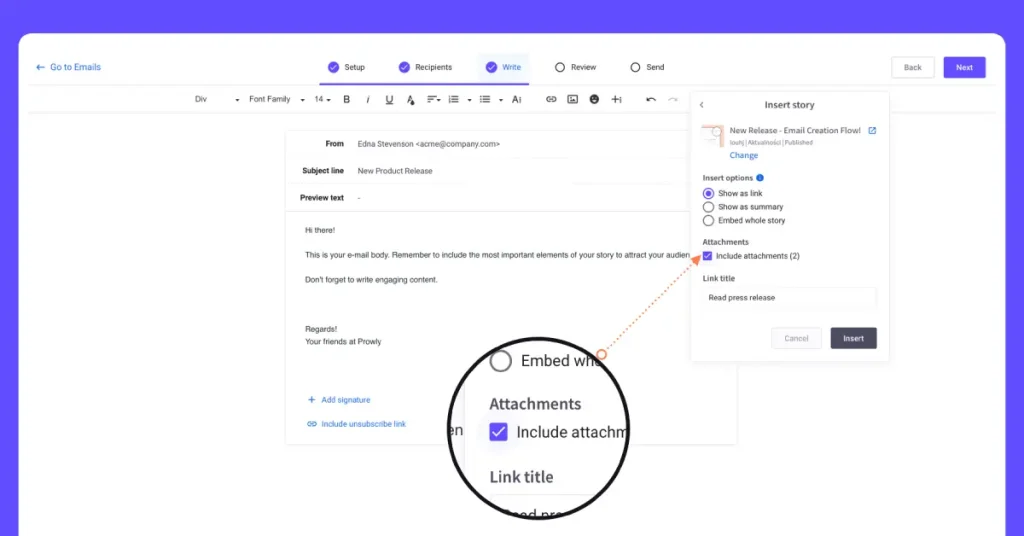Open the Div block format dropdown

point(217,99)
